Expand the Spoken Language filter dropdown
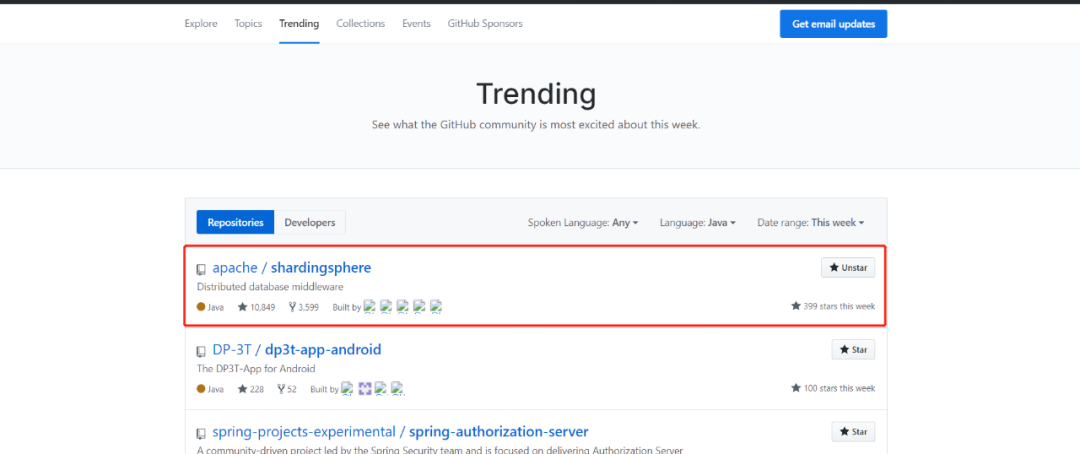The width and height of the screenshot is (1080, 454). [583, 222]
